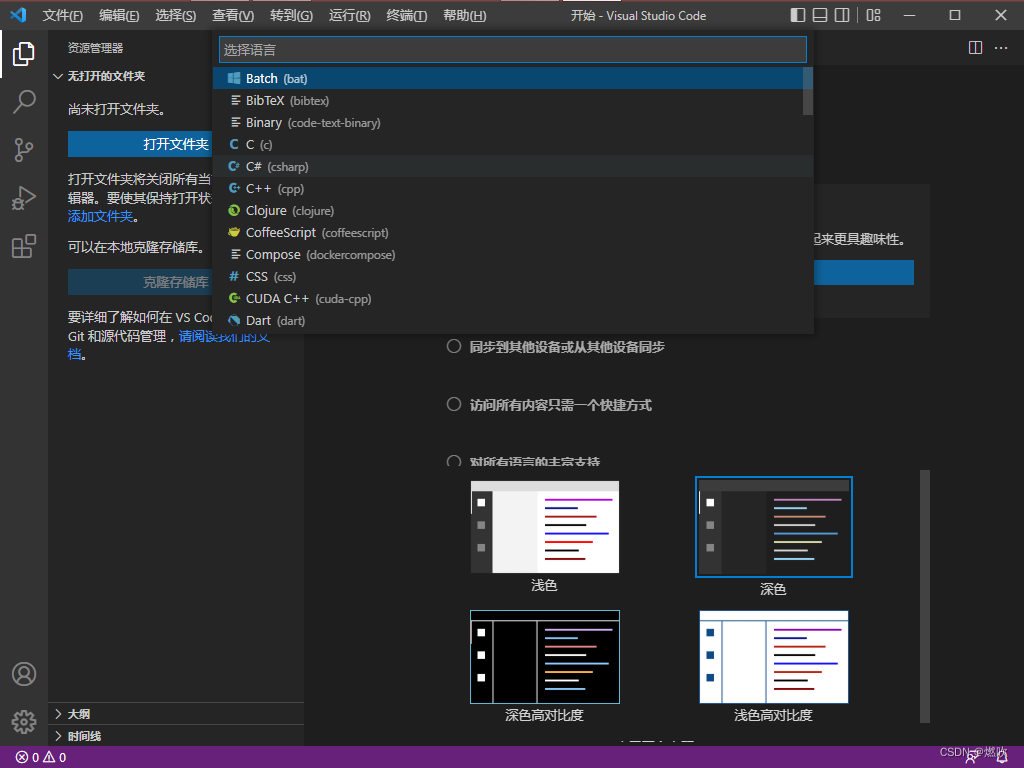Select radio for 访问所有内容只需一个快捷方式

(x=454, y=404)
